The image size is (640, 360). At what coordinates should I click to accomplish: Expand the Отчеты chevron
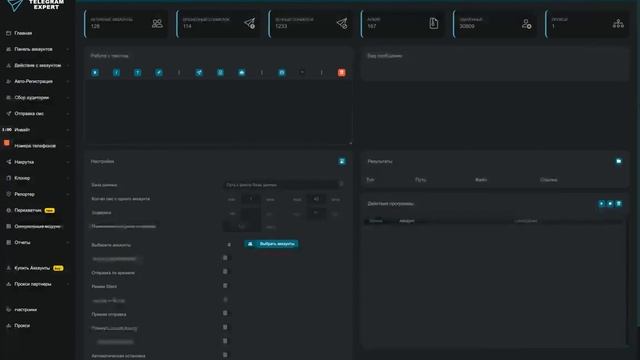pyautogui.click(x=68, y=242)
